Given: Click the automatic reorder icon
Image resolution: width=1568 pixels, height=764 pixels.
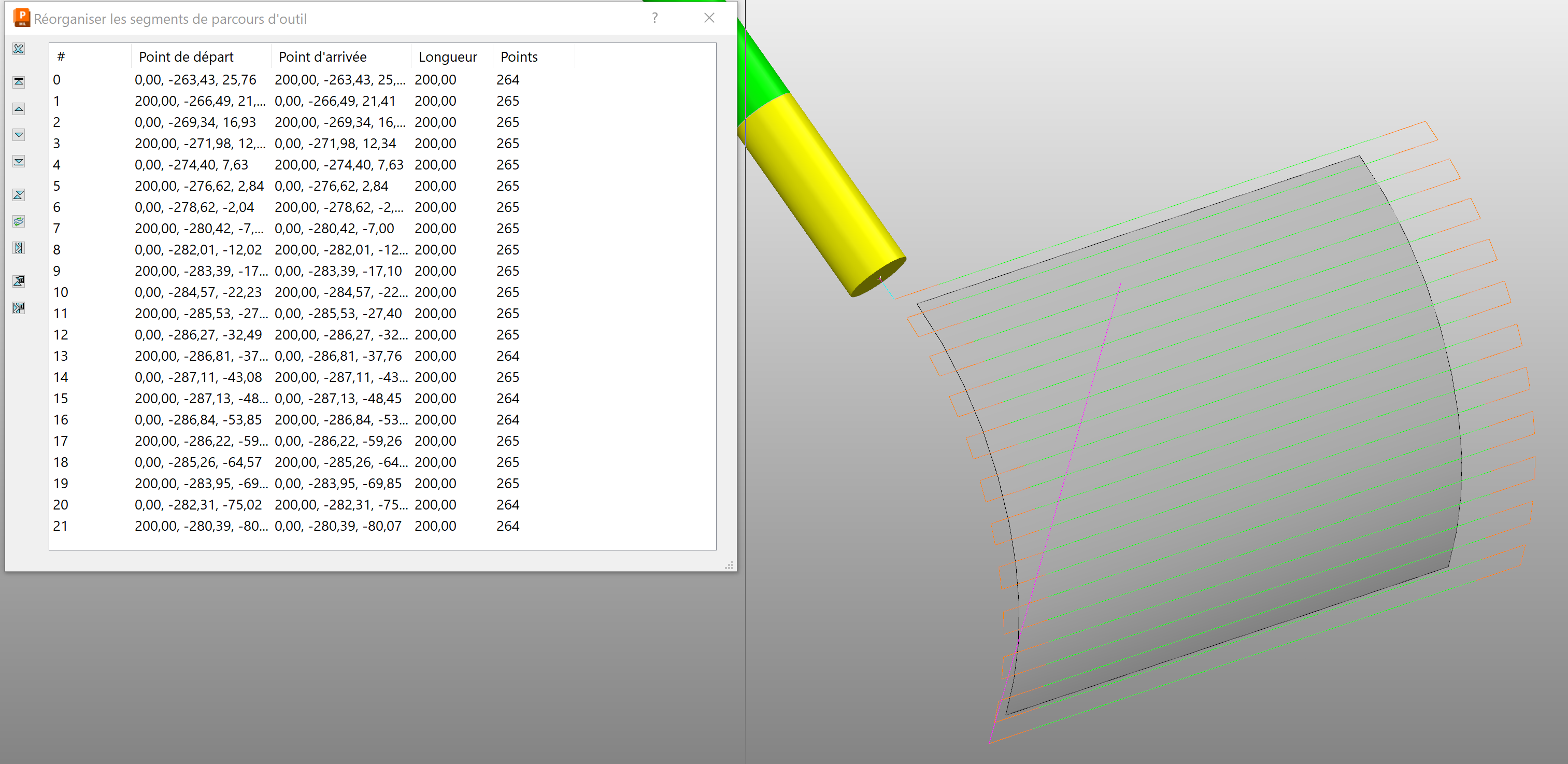Looking at the screenshot, I should (19, 280).
